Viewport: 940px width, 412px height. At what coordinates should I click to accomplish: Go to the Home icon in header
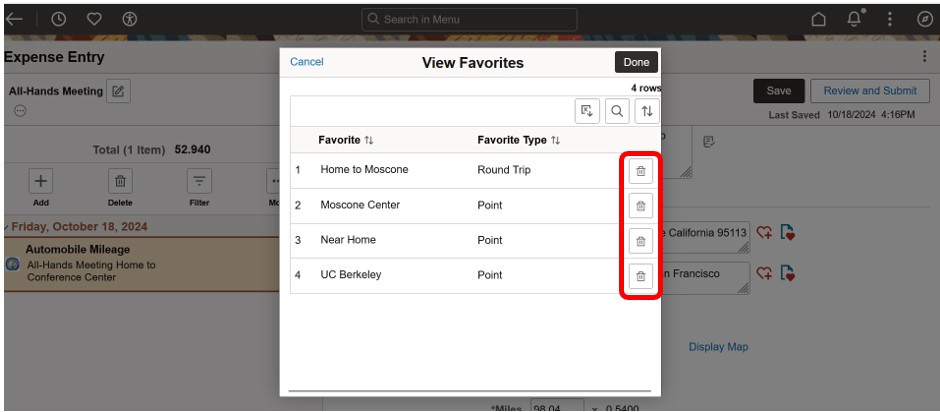click(818, 19)
